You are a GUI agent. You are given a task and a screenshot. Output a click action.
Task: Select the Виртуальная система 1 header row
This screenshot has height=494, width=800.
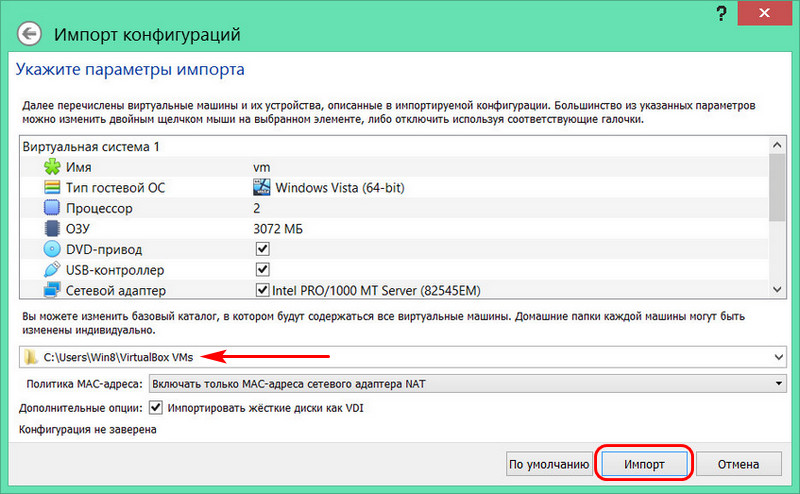tap(394, 146)
